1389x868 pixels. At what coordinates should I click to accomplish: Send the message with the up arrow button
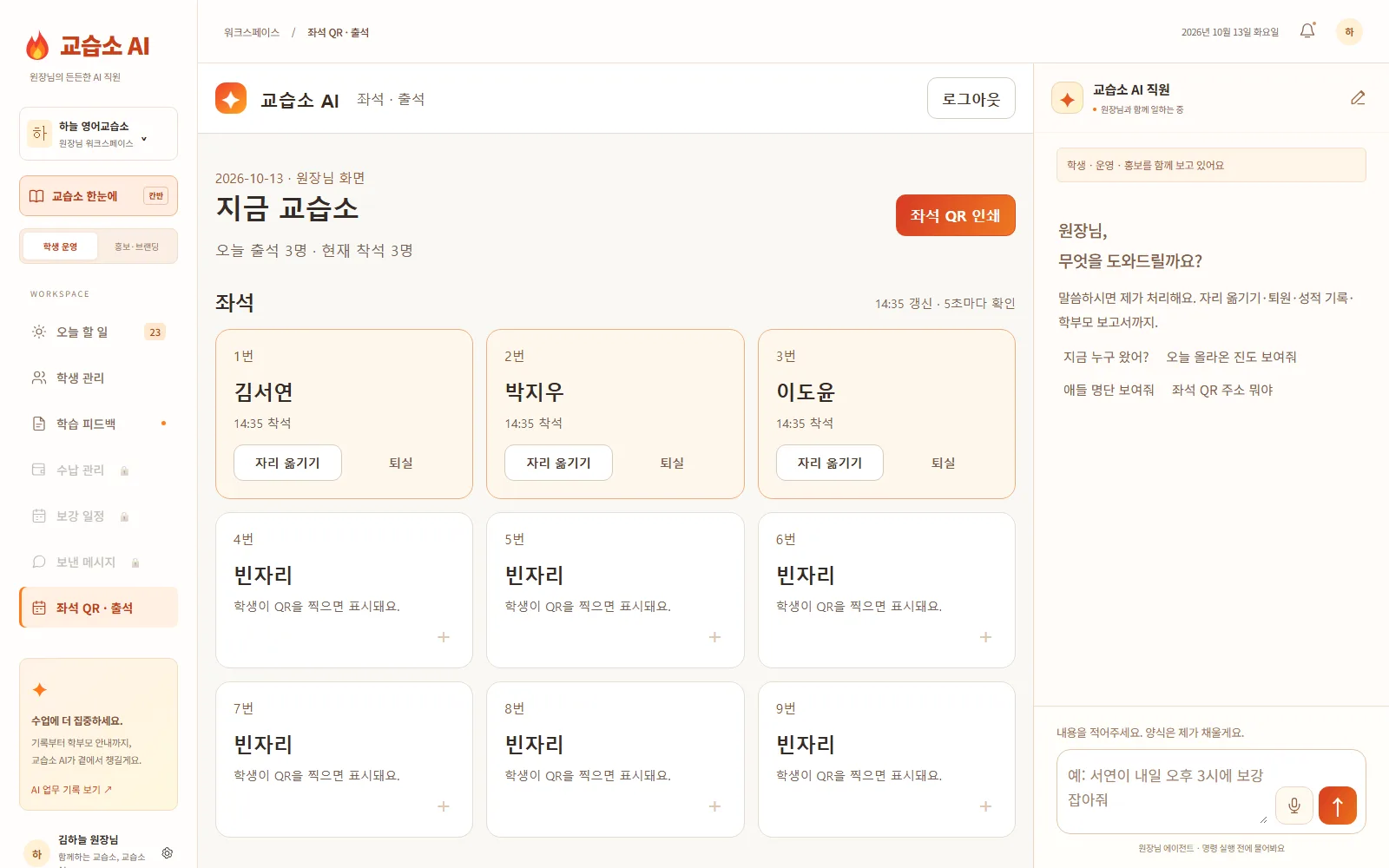[x=1338, y=806]
